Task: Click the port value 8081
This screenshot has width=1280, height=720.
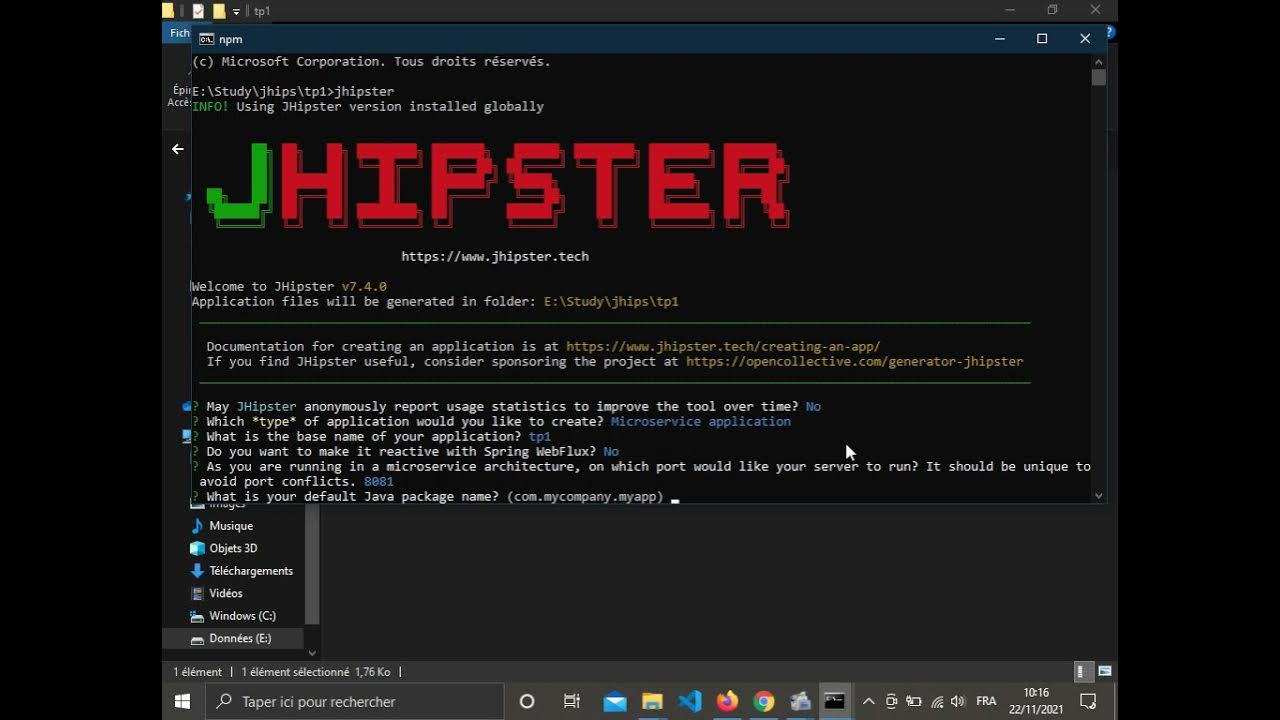Action: pyautogui.click(x=379, y=482)
